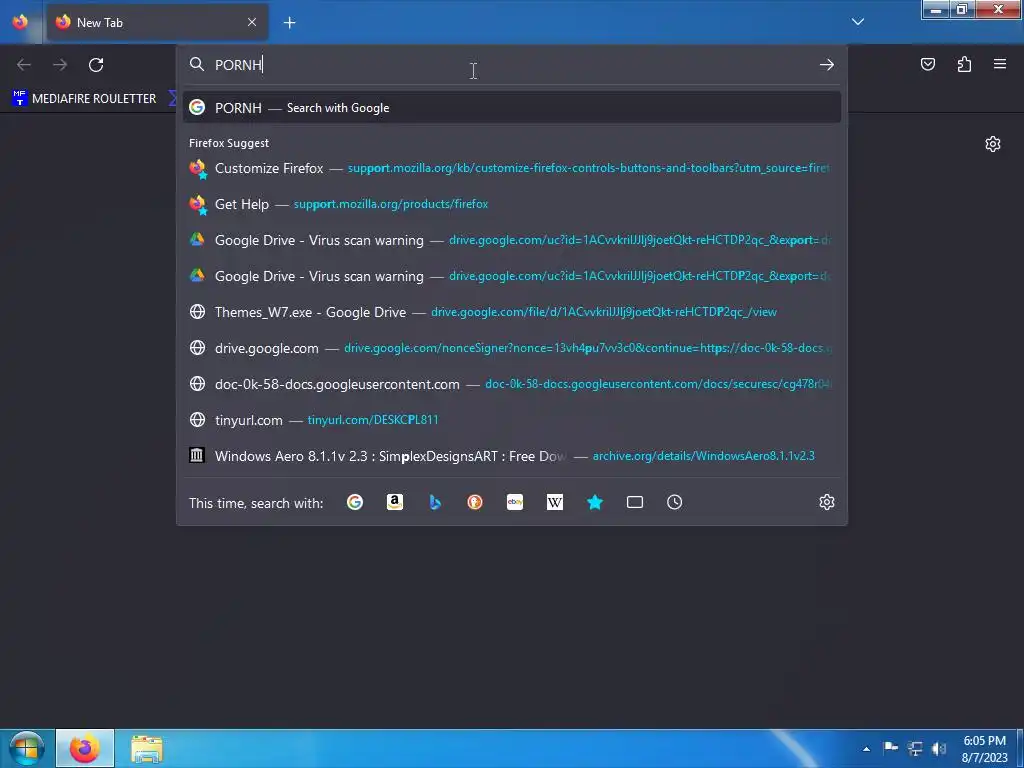Search in open Tabs icon
This screenshot has height=768, width=1024.
635,502
